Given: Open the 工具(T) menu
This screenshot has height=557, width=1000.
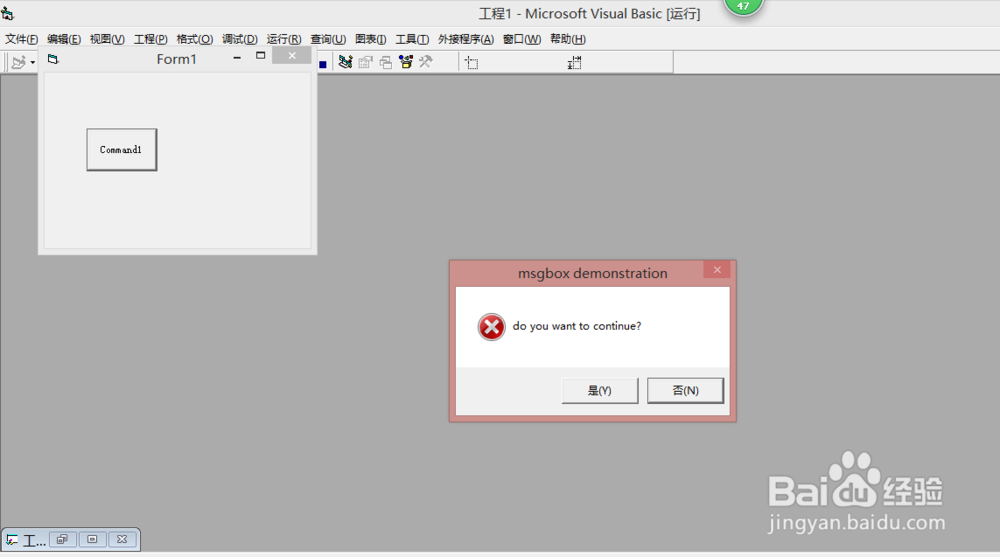Looking at the screenshot, I should (x=412, y=39).
